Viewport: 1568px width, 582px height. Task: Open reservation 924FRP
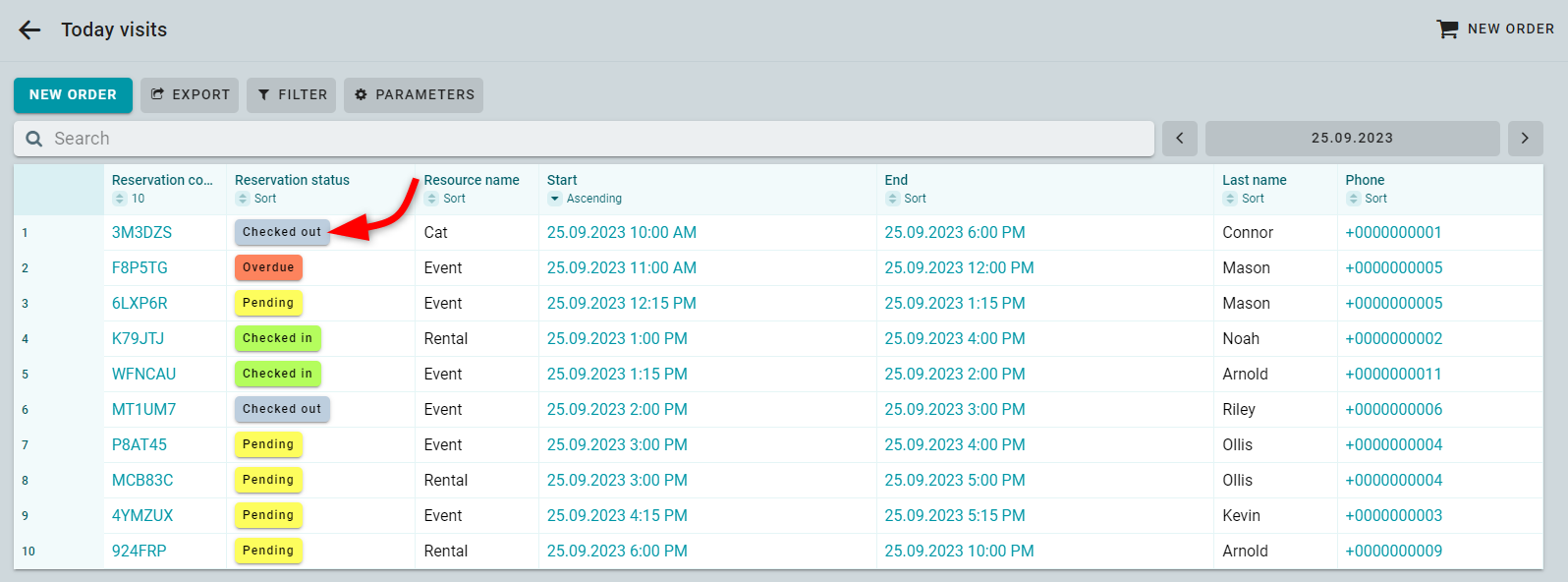(139, 552)
